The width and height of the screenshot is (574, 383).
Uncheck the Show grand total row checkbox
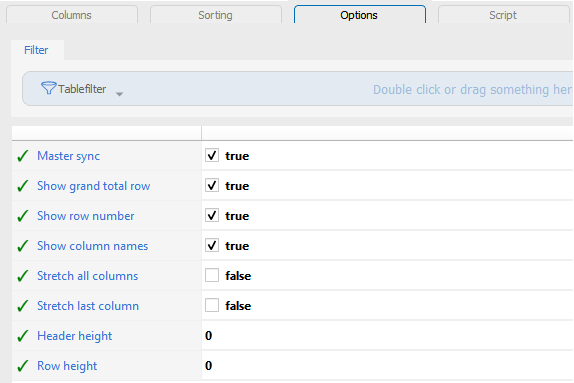pos(212,185)
